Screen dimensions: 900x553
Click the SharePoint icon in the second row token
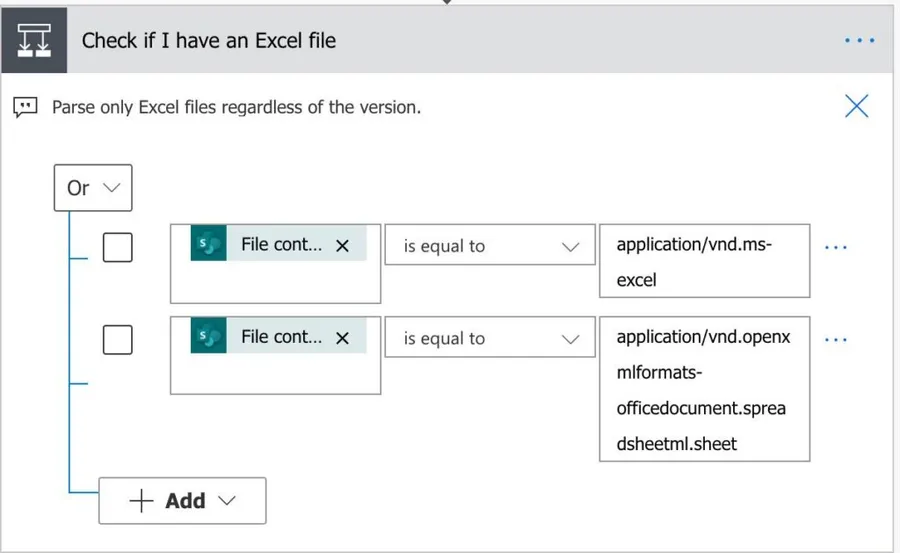pyautogui.click(x=208, y=338)
